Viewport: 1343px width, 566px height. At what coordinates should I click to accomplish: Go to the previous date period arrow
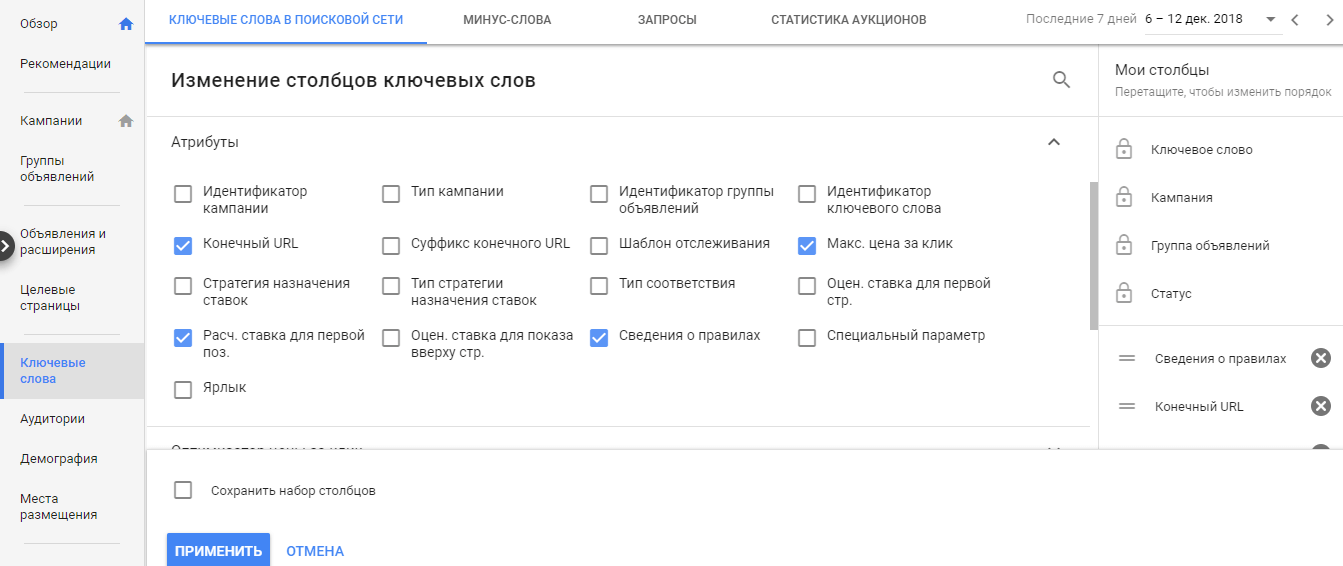[x=1295, y=20]
